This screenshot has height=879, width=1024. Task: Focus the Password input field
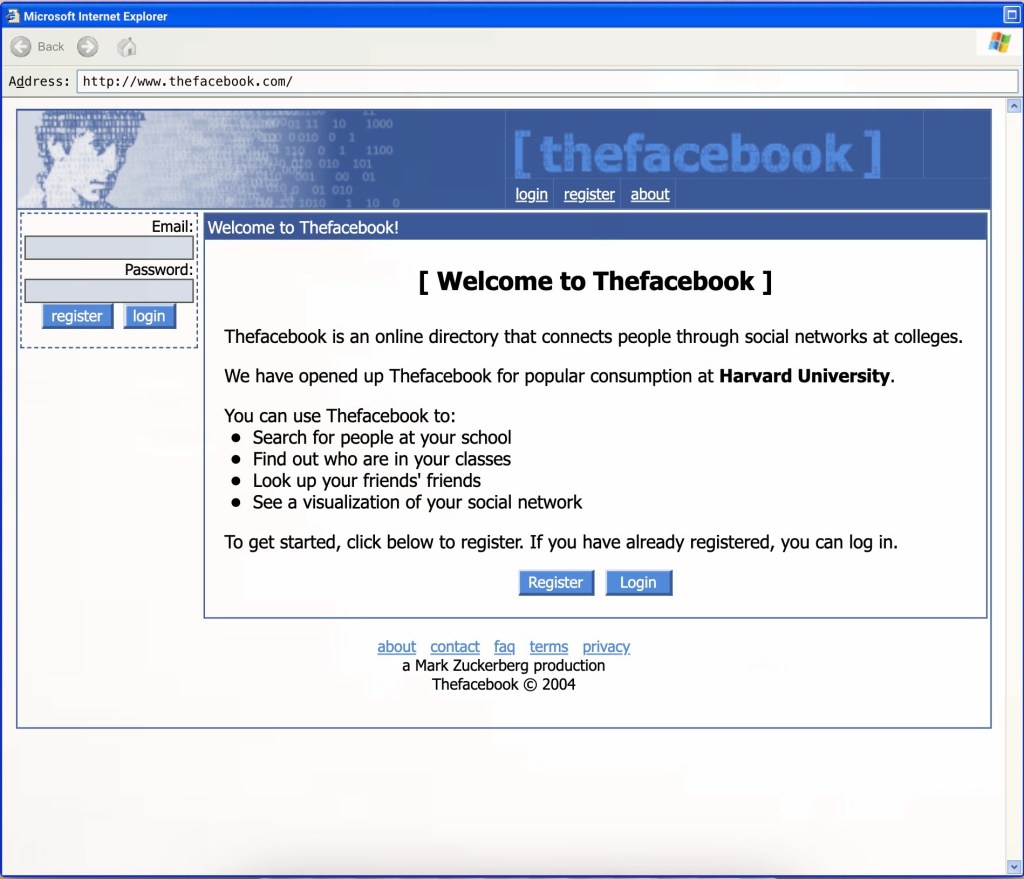click(109, 291)
